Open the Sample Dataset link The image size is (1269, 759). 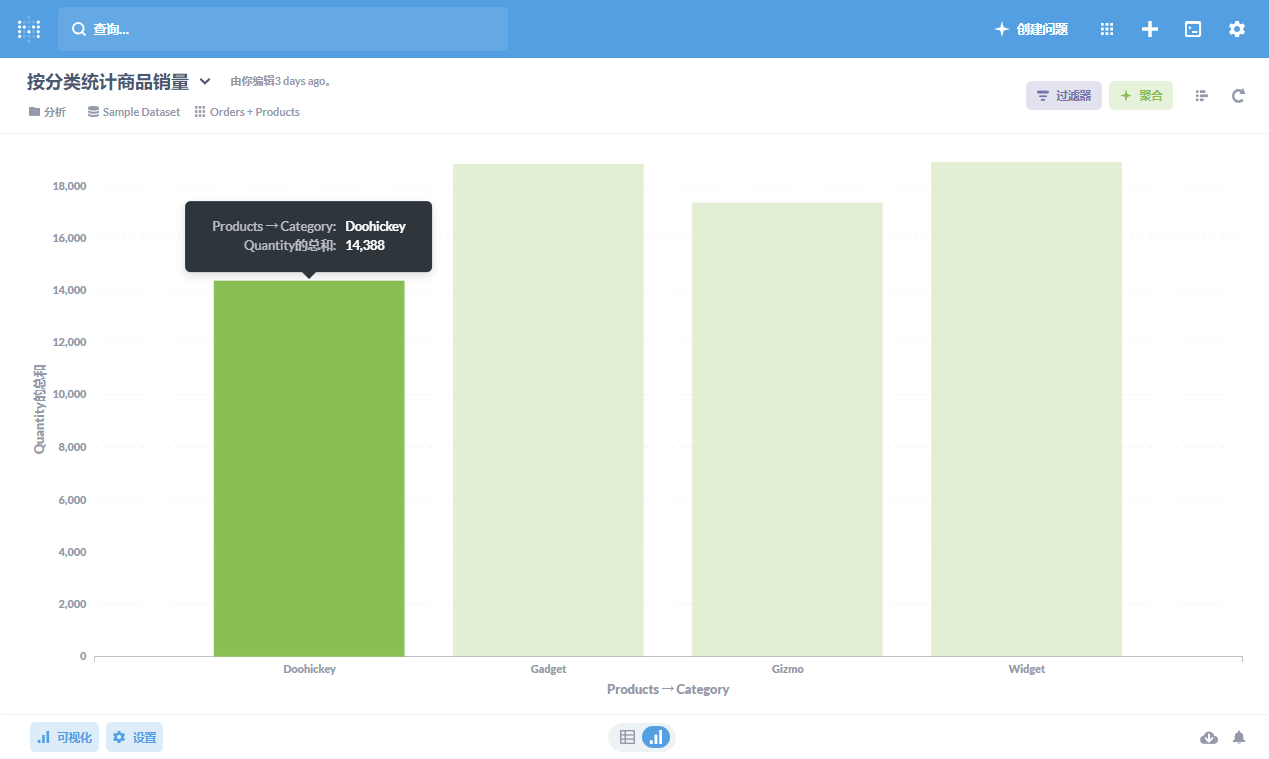pos(134,112)
